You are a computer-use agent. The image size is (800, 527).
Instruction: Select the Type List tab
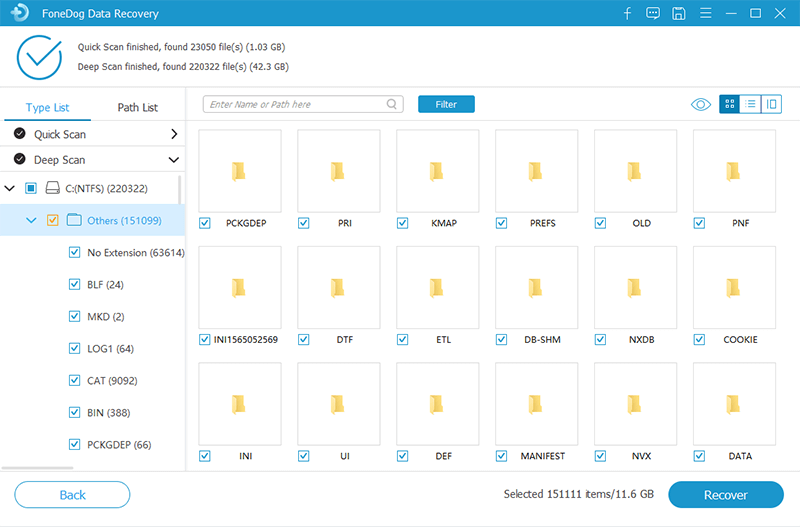pyautogui.click(x=47, y=108)
